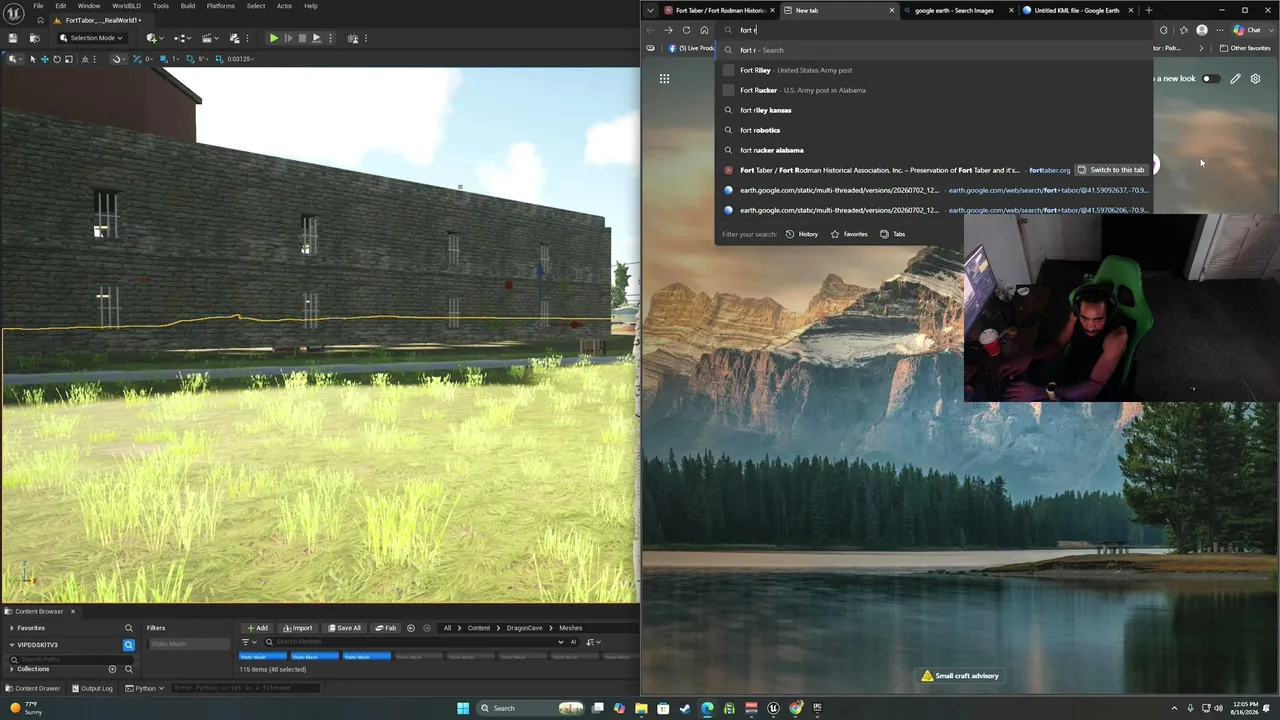Image resolution: width=1280 pixels, height=720 pixels.
Task: Open a new browser tab with plus icon
Action: coord(1148,10)
